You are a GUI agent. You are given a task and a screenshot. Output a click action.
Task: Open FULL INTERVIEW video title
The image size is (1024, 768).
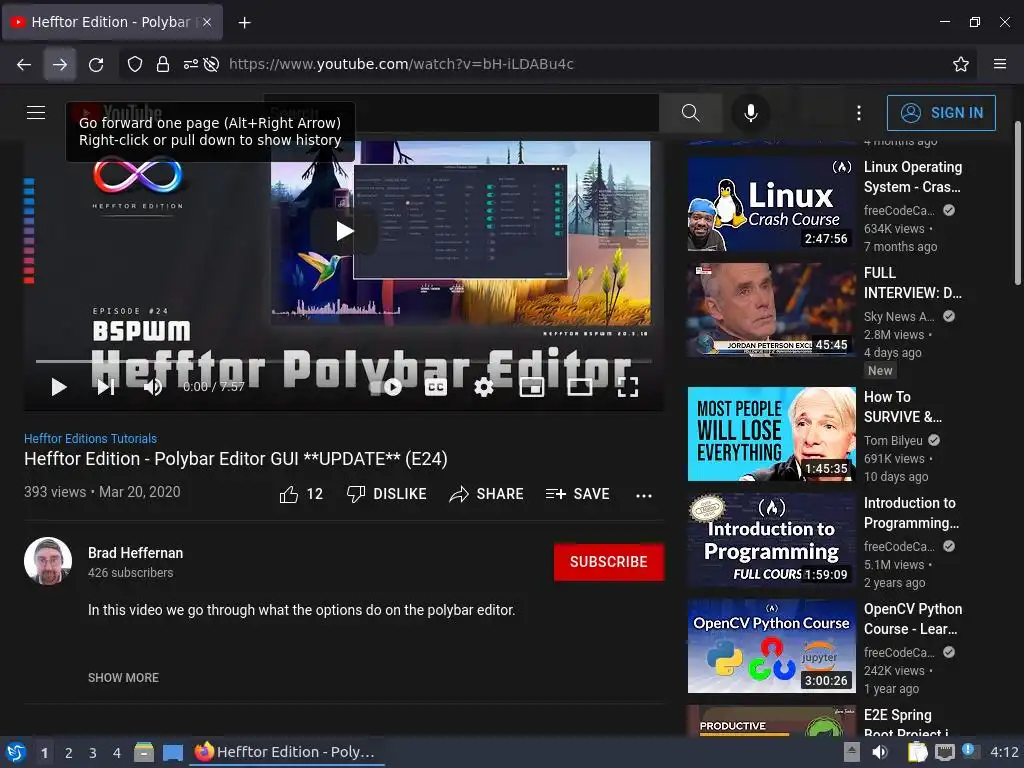[912, 283]
